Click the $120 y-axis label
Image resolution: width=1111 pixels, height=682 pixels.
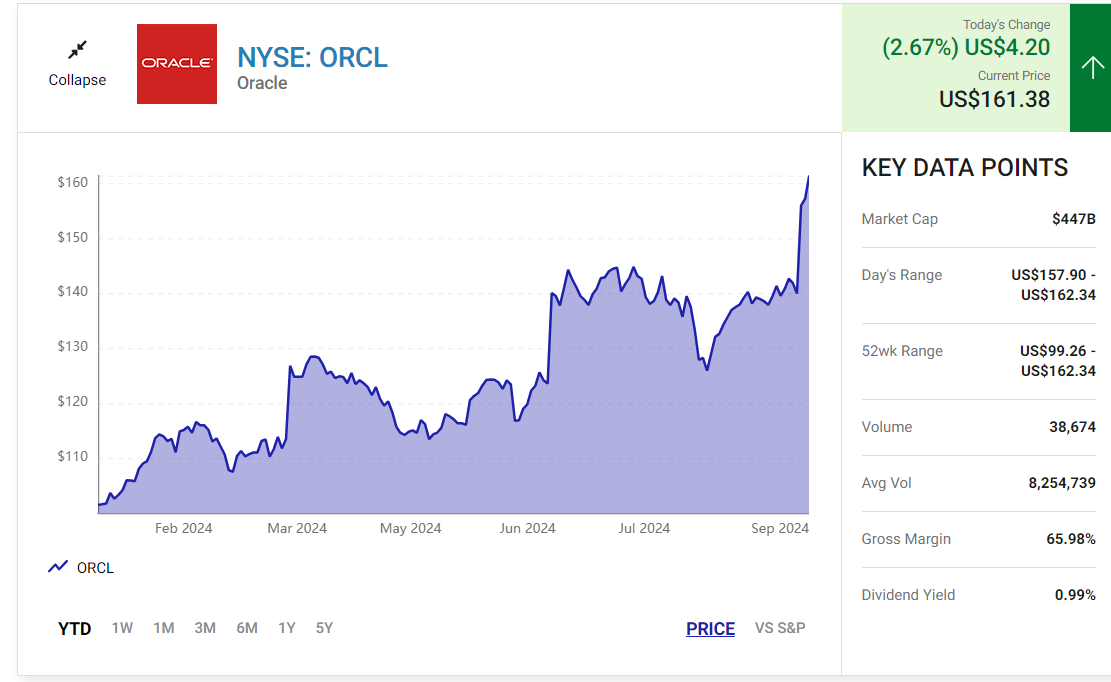click(x=73, y=402)
